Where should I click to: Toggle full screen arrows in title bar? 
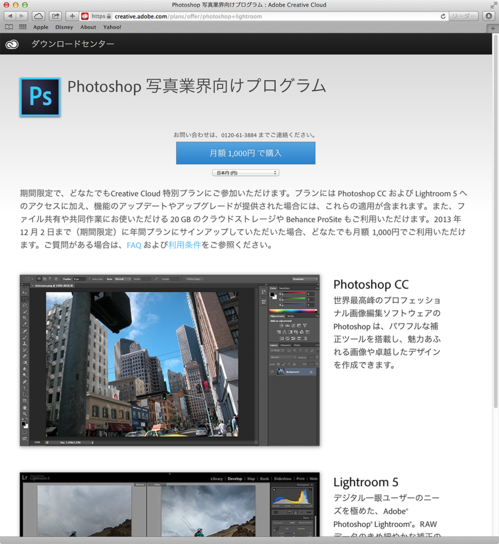(493, 5)
